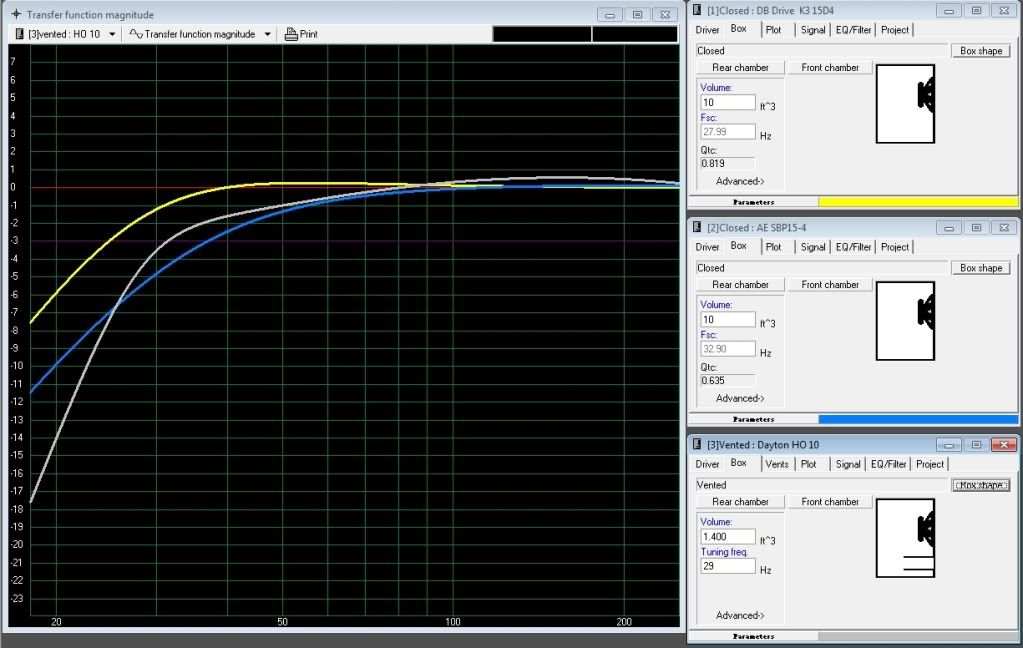This screenshot has height=648, width=1023.
Task: Open the Vents tab in Dayton HO 10 window
Action: (777, 465)
